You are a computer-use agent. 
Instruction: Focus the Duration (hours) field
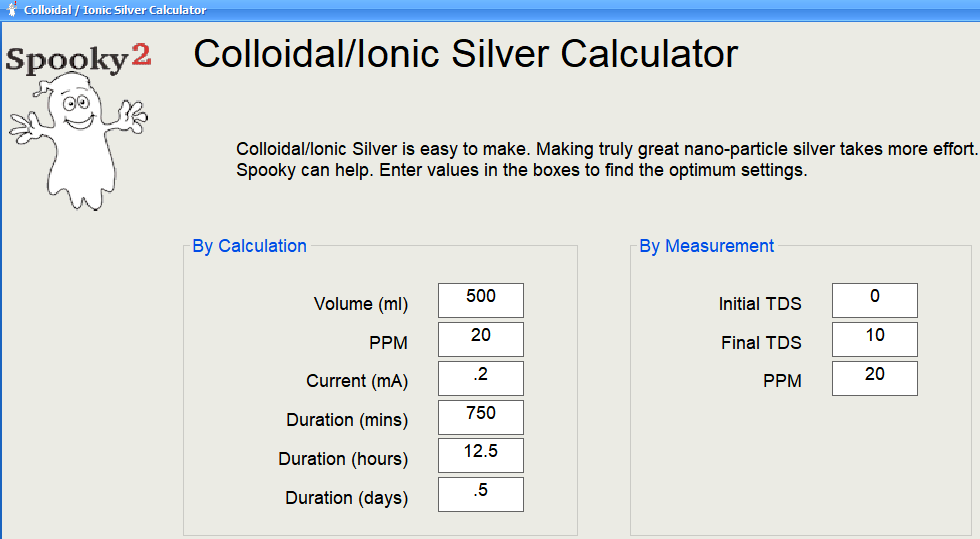(480, 456)
